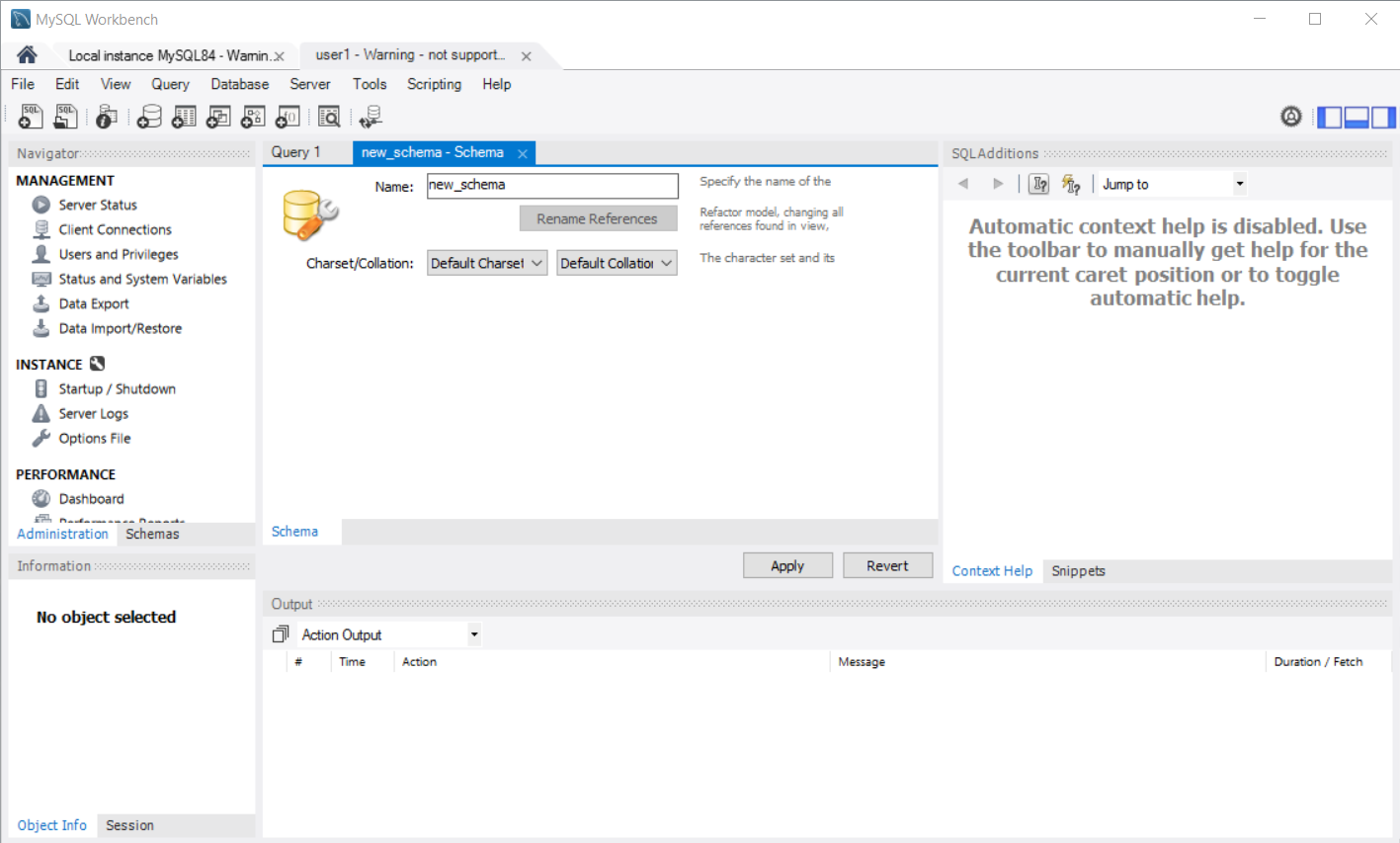Switch to Local instance MySQL84 connection tab
Image resolution: width=1400 pixels, height=843 pixels.
[168, 55]
